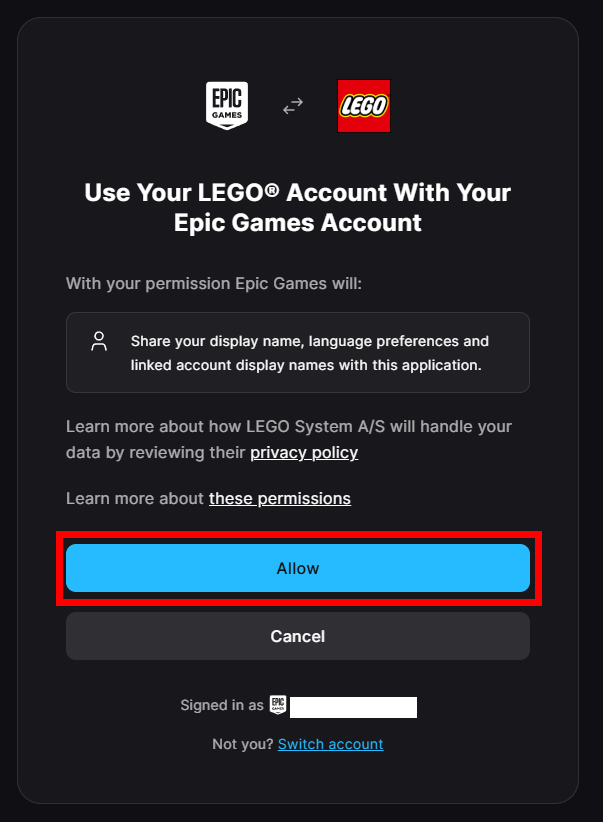Click "Learn more about" before these permissions
This screenshot has width=603, height=822.
click(x=135, y=498)
